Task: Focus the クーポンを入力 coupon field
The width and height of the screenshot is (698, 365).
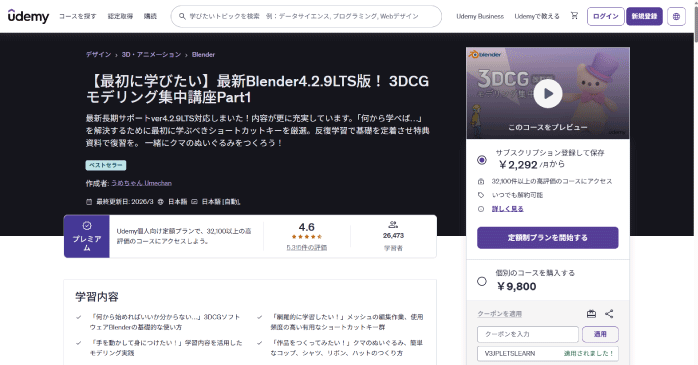Action: click(528, 334)
